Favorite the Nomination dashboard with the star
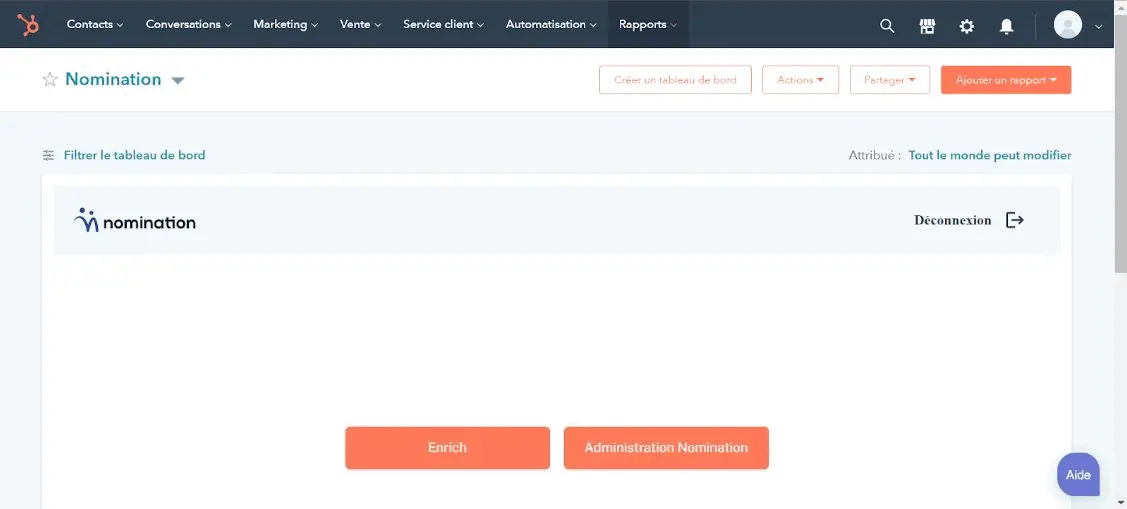Viewport: 1127px width, 509px height. point(50,79)
